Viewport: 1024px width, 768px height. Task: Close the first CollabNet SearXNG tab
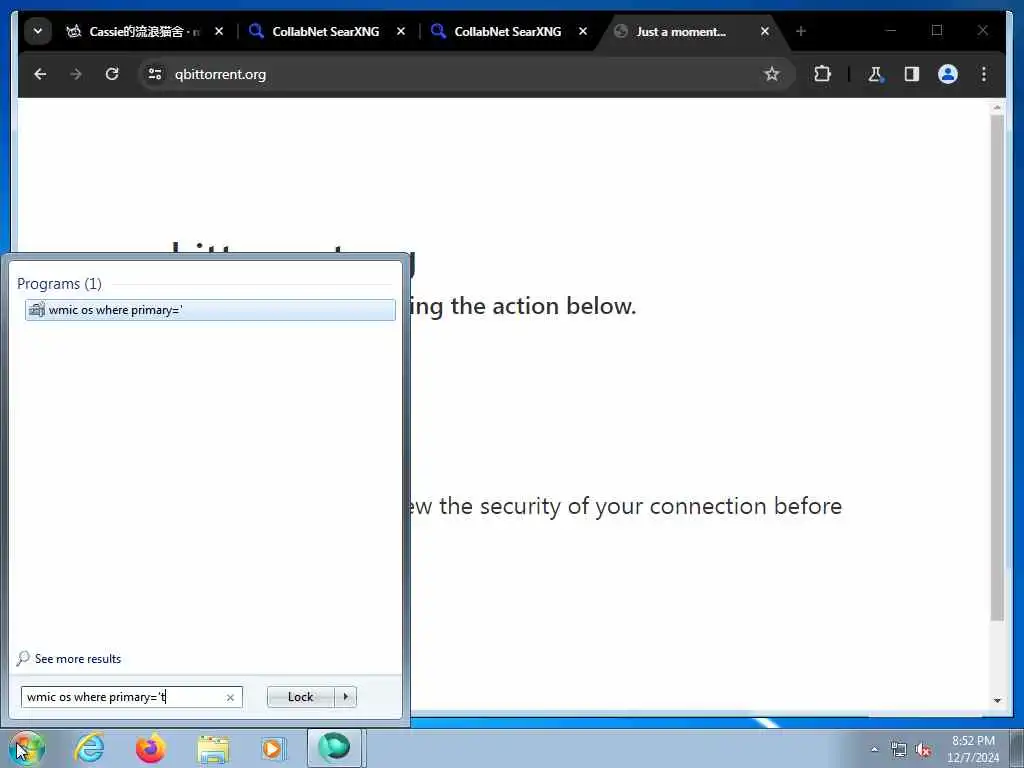(401, 31)
